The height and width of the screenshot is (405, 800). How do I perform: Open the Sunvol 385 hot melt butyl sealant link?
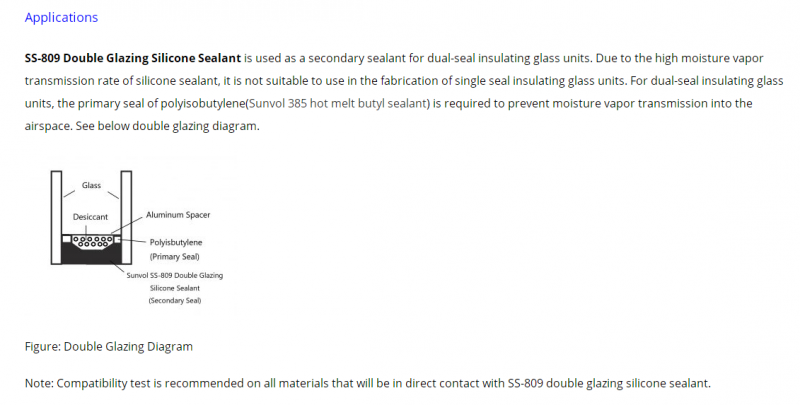(339, 104)
